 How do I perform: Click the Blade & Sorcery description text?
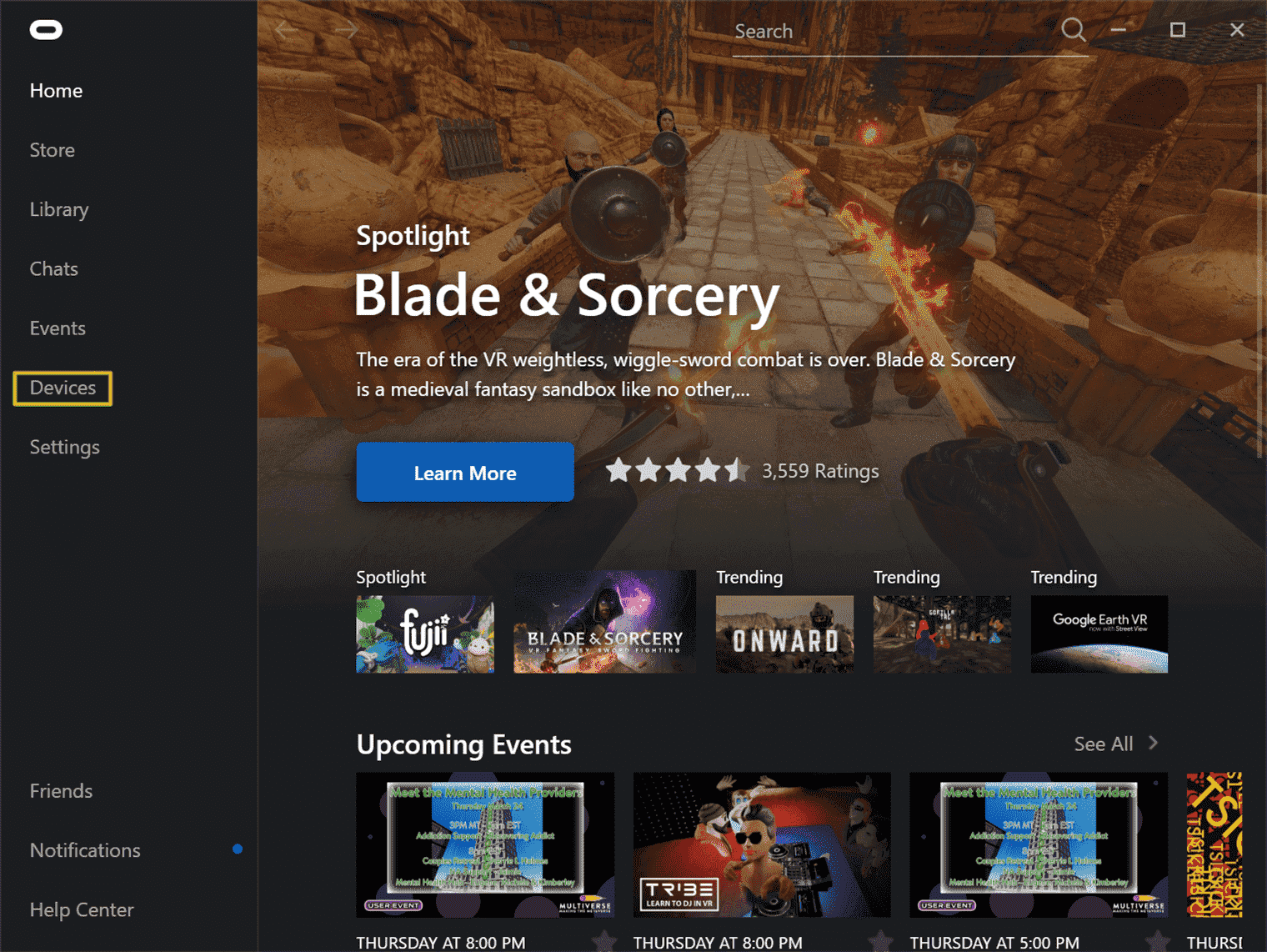point(686,374)
